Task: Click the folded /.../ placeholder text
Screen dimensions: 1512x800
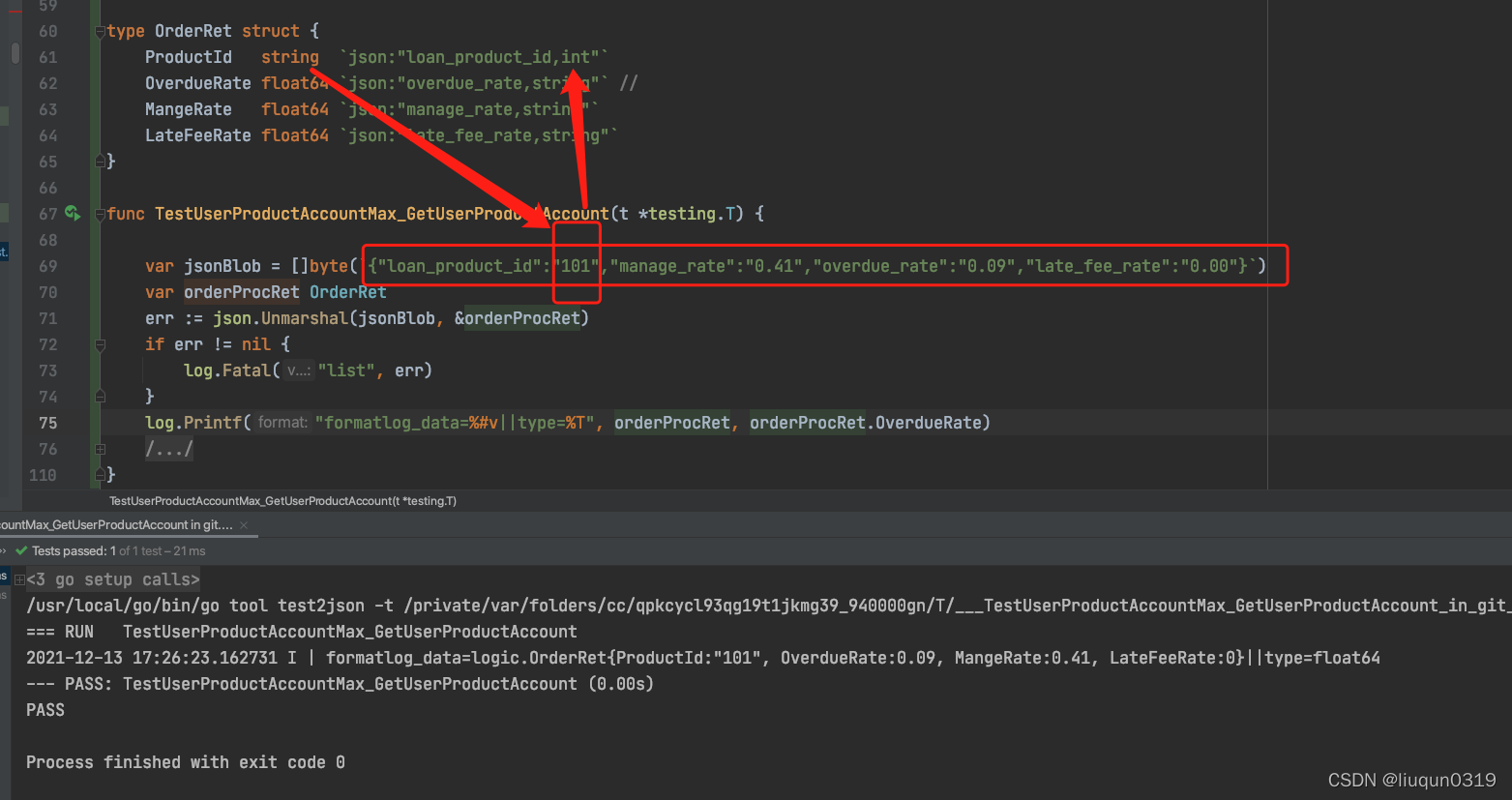Action: (x=169, y=449)
